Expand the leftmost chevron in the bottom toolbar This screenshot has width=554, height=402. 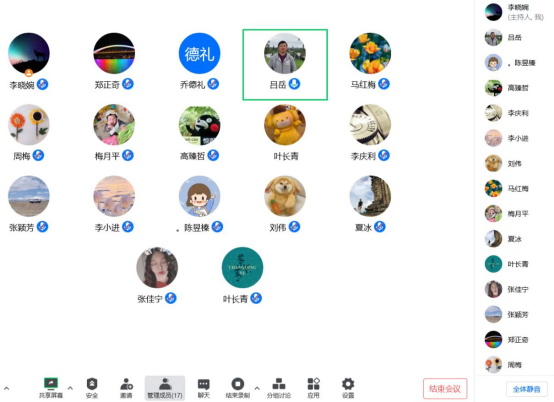tap(7, 389)
